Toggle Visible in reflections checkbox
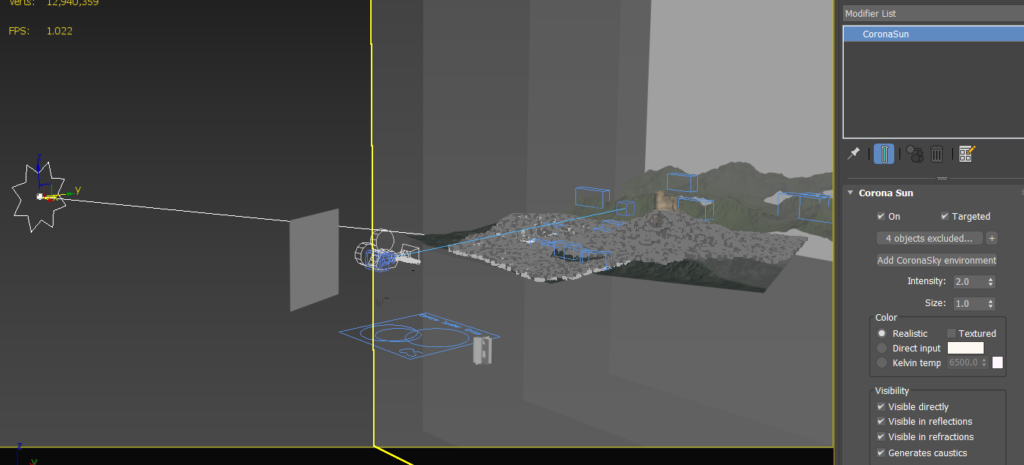 click(x=881, y=422)
